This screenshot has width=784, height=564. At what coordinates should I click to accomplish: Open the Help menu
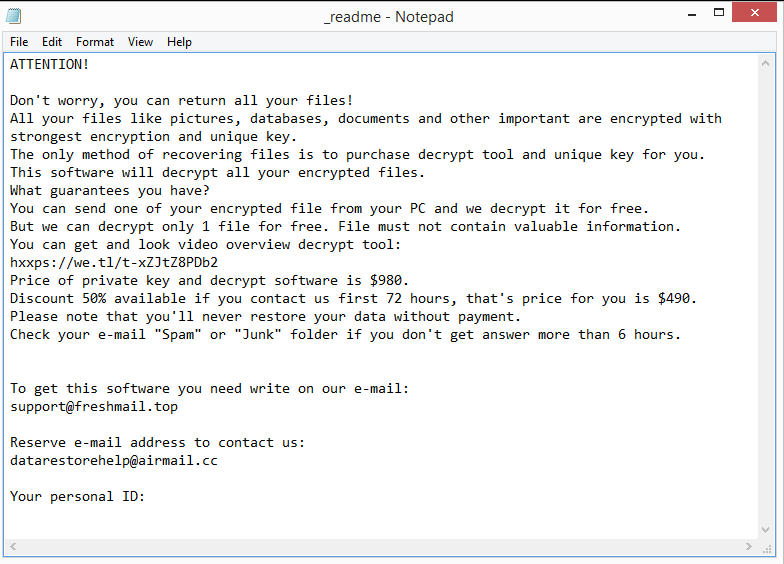click(179, 42)
